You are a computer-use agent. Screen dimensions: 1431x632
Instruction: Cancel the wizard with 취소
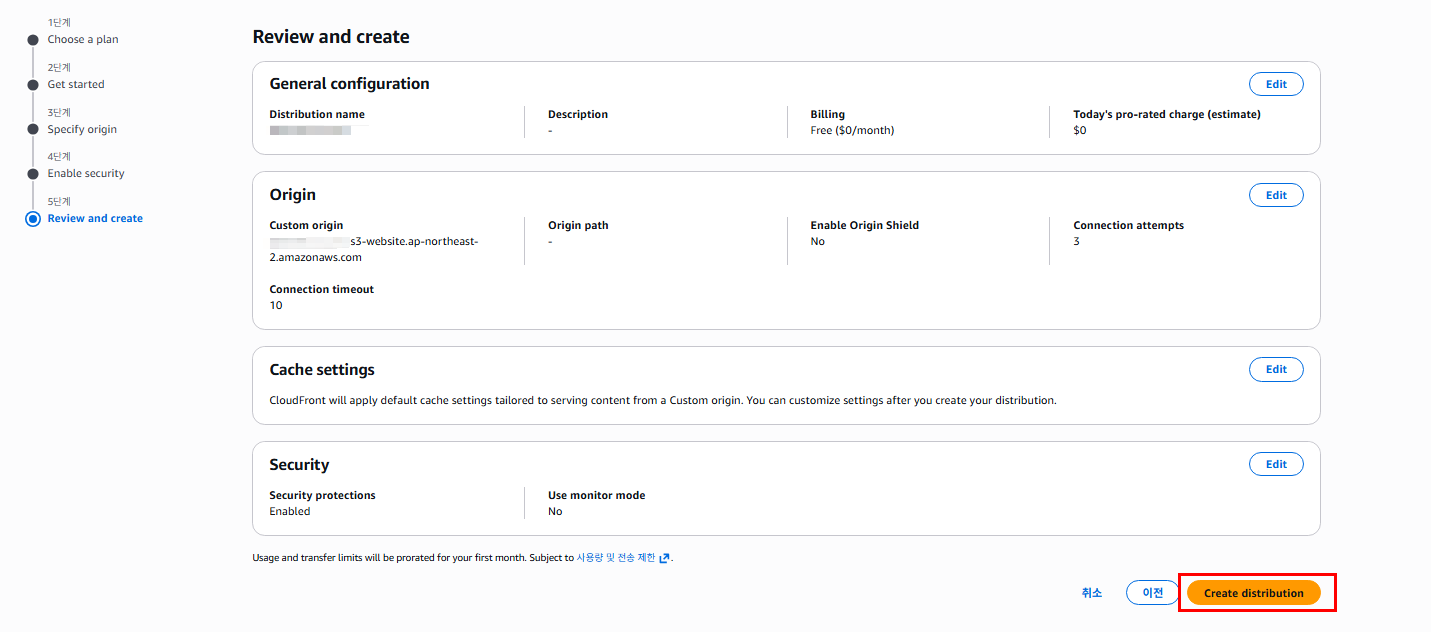coord(1092,593)
